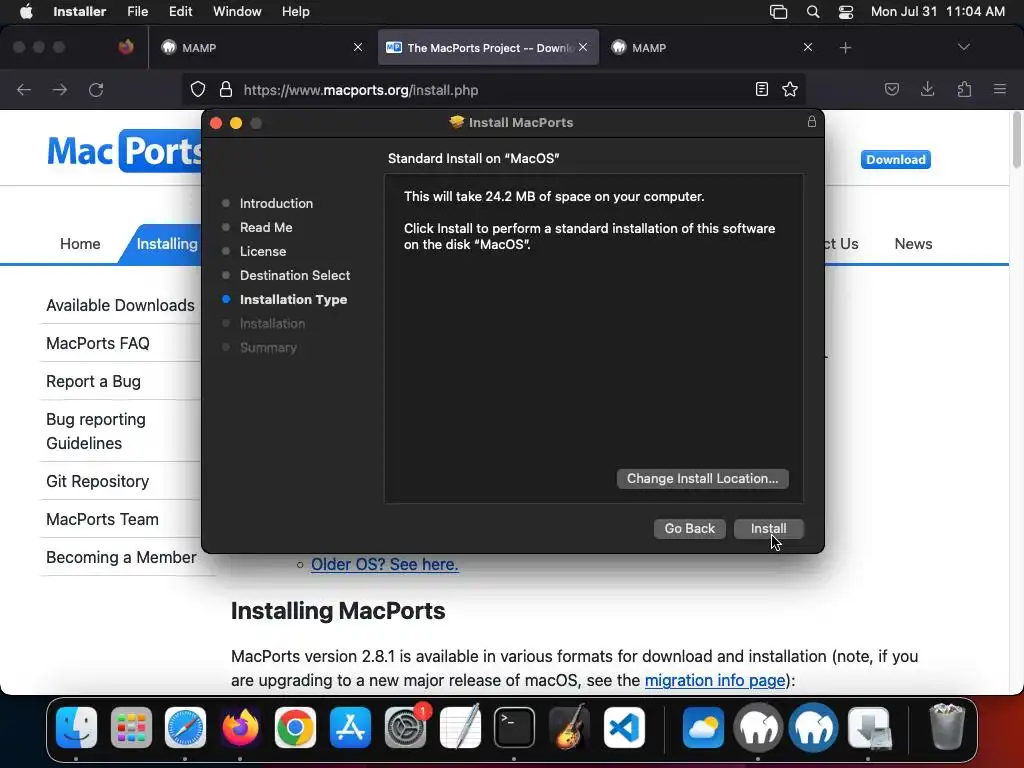Go forward in browser history
The image size is (1024, 768).
(59, 89)
